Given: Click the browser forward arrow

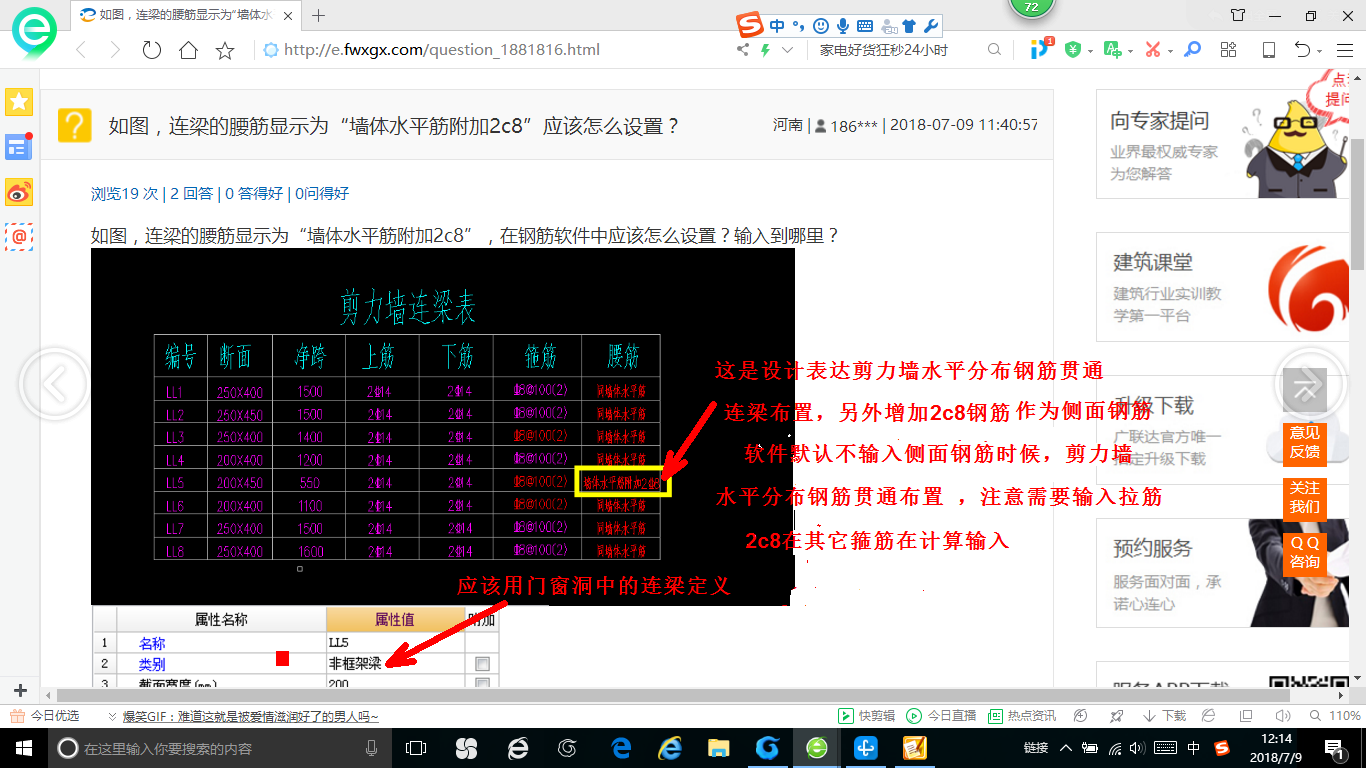Looking at the screenshot, I should (x=115, y=50).
